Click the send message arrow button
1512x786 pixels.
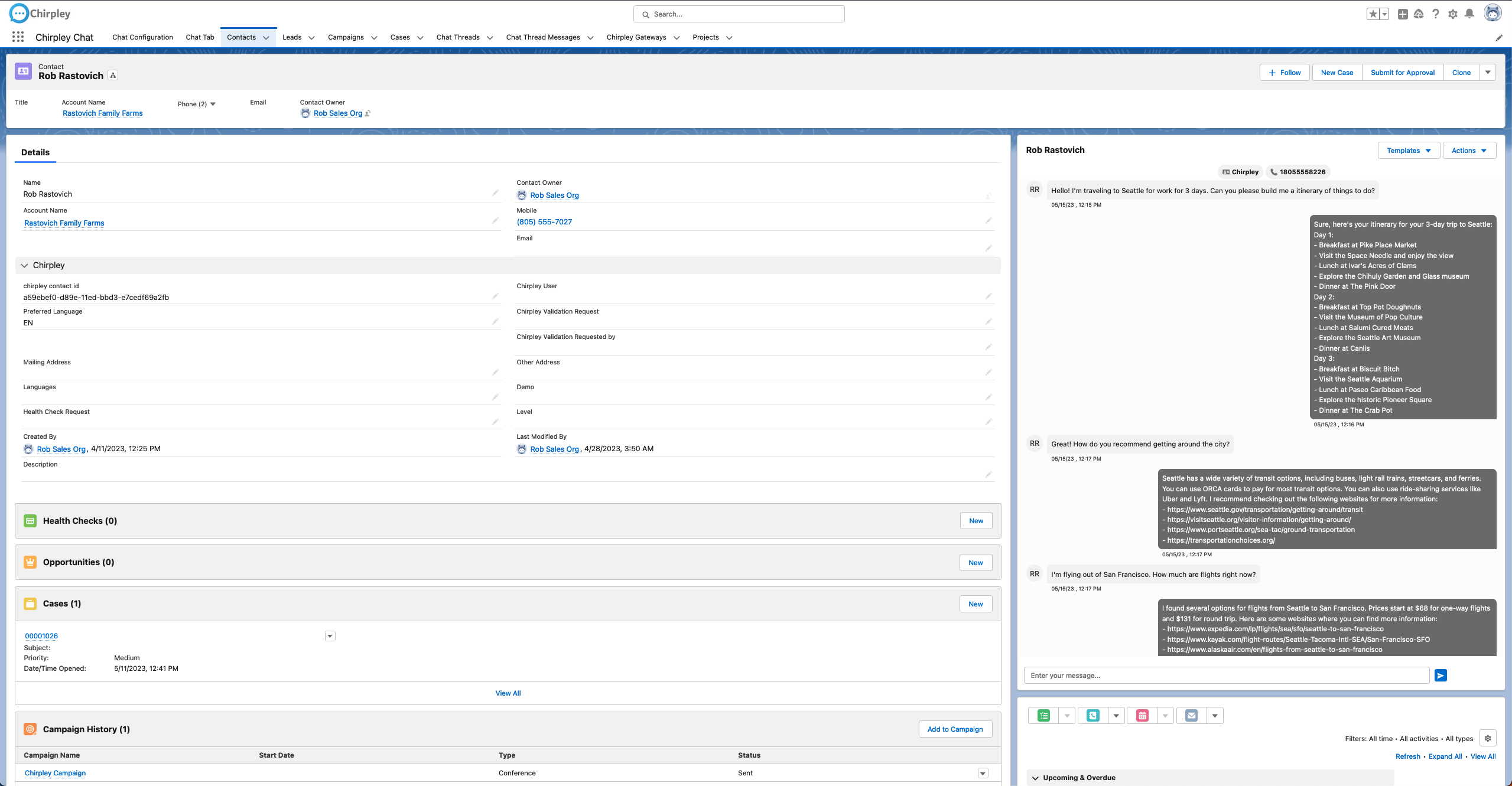coord(1441,676)
